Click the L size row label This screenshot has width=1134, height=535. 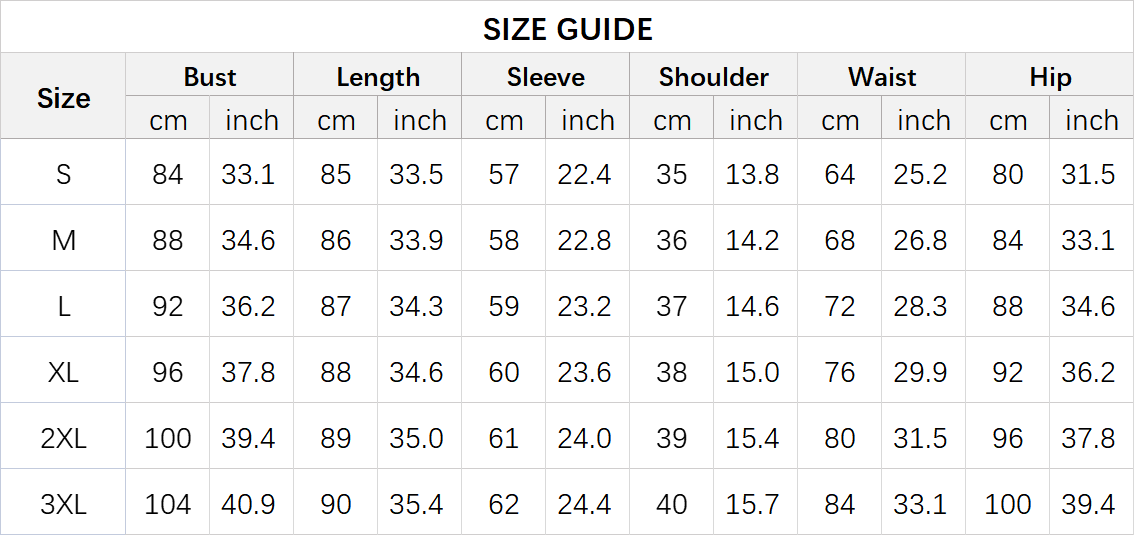[63, 306]
